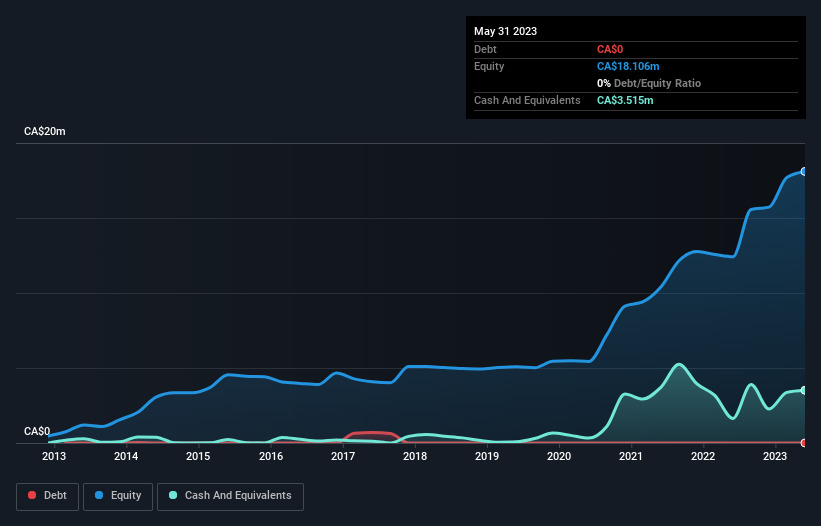Select the blue Equity endpoint marker on chart
The width and height of the screenshot is (821, 526).
[x=804, y=172]
